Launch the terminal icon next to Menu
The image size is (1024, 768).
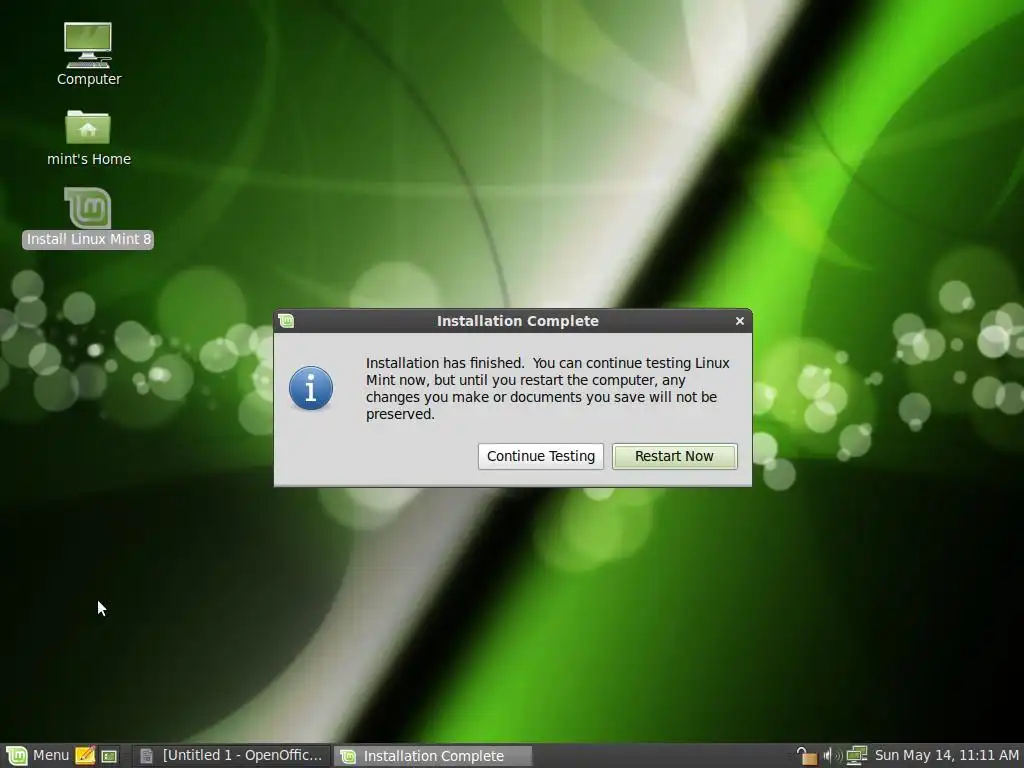pyautogui.click(x=109, y=756)
